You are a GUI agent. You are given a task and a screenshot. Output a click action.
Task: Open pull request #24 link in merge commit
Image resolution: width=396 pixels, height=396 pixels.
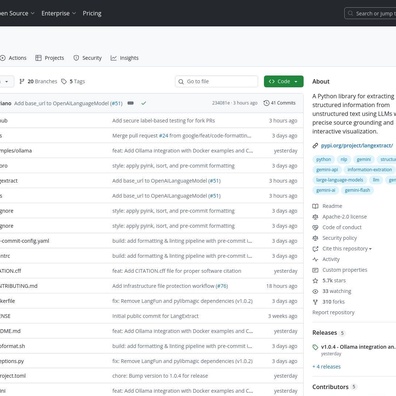click(x=164, y=136)
